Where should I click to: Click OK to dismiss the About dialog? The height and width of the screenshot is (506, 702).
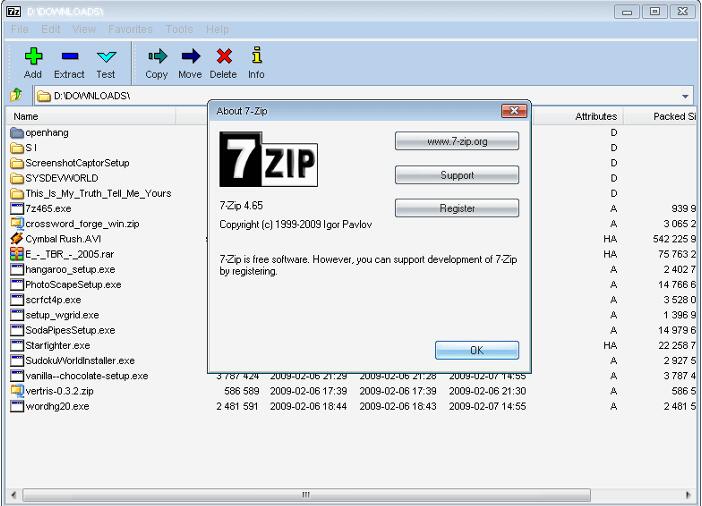pyautogui.click(x=477, y=350)
